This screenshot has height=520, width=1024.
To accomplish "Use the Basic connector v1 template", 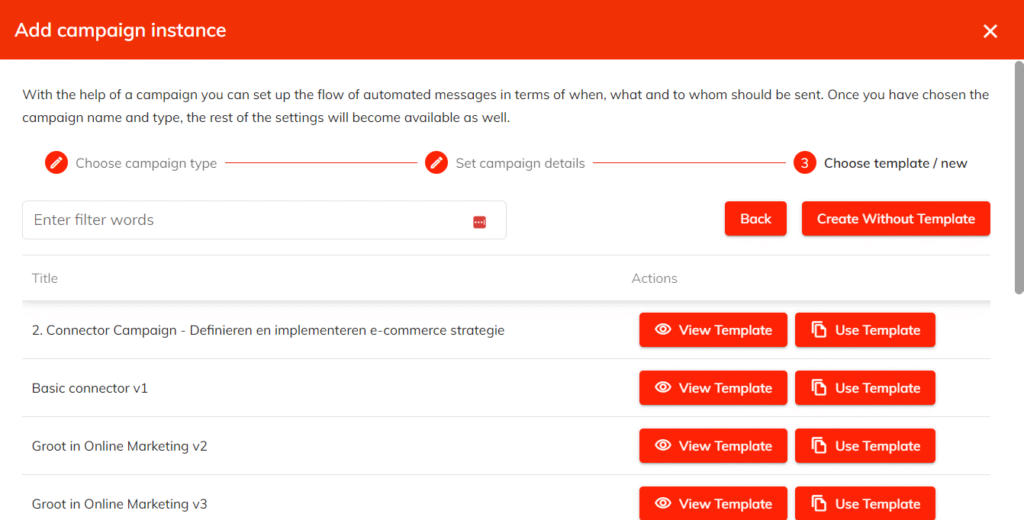I will pos(865,388).
